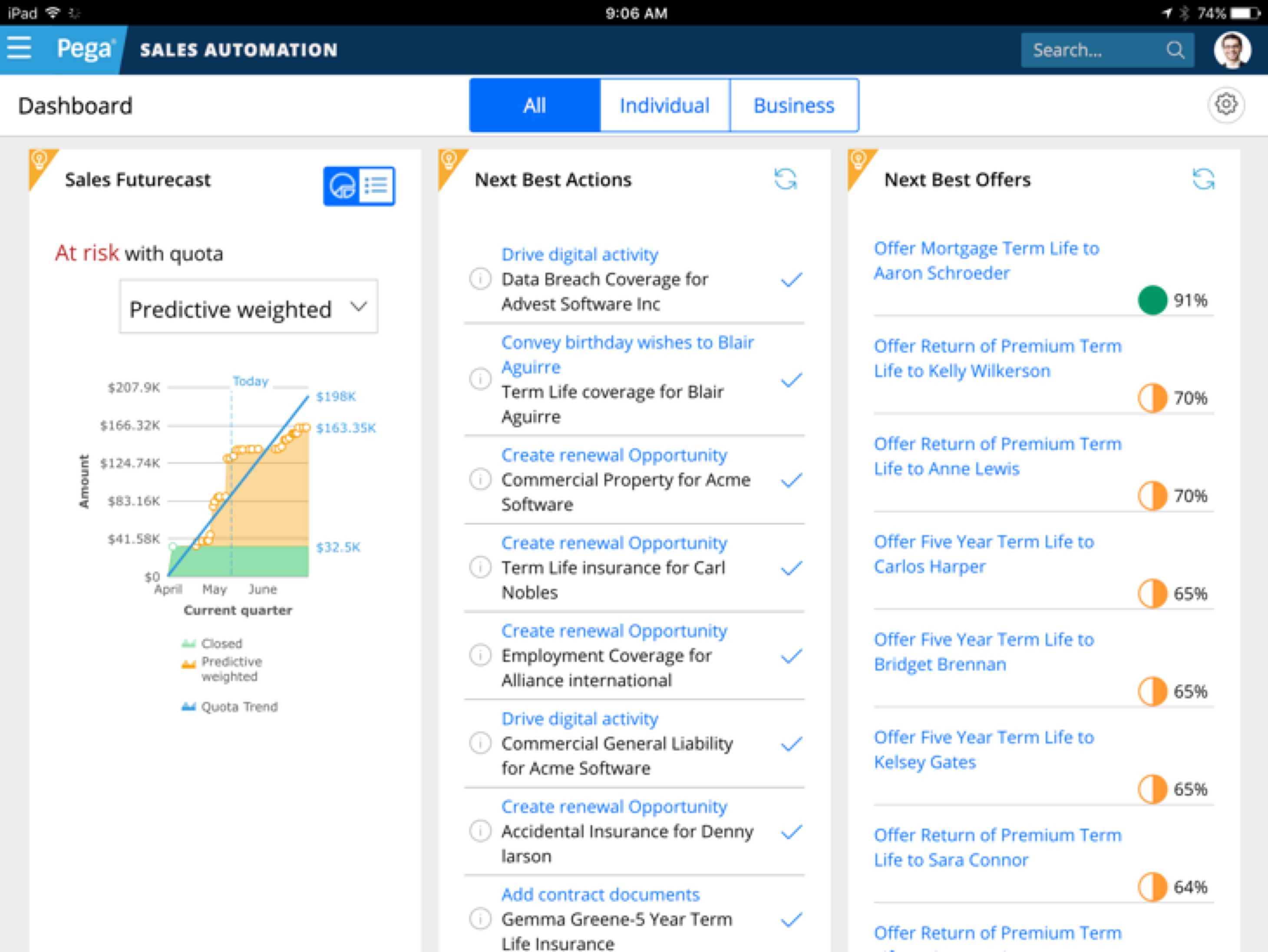Screen dimensions: 1268x952
Task: Refresh the Next Best Offers list
Action: 1203,179
